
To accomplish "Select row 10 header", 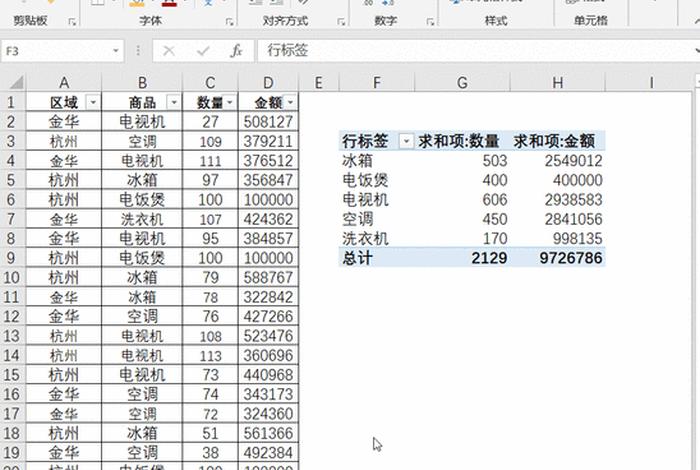I will coord(12,278).
